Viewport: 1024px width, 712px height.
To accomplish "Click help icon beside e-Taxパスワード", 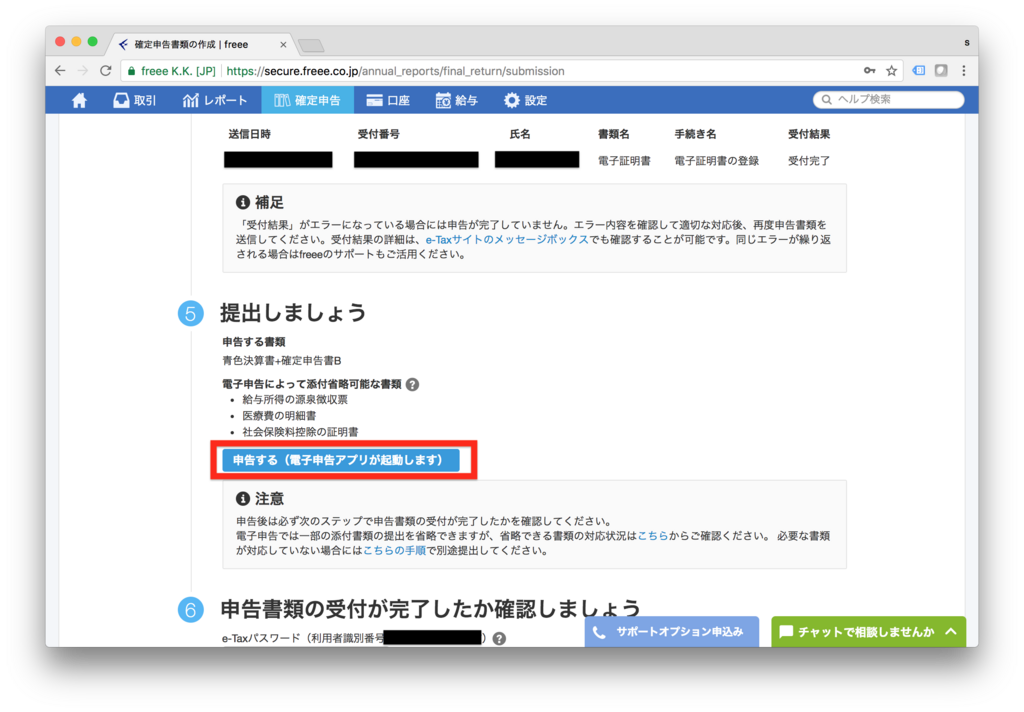I will [x=499, y=638].
